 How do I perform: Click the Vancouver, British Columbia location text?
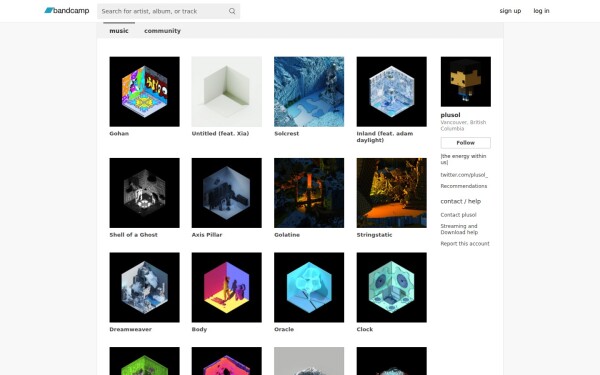coord(463,126)
